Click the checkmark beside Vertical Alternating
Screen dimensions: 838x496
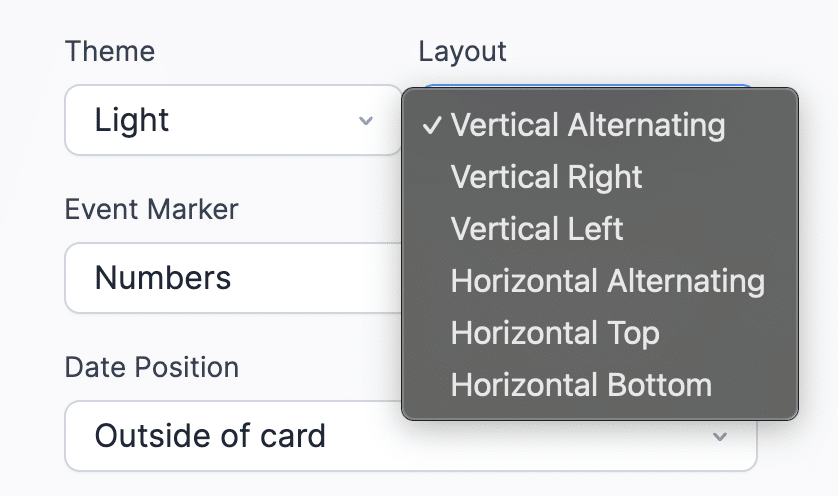click(x=432, y=126)
